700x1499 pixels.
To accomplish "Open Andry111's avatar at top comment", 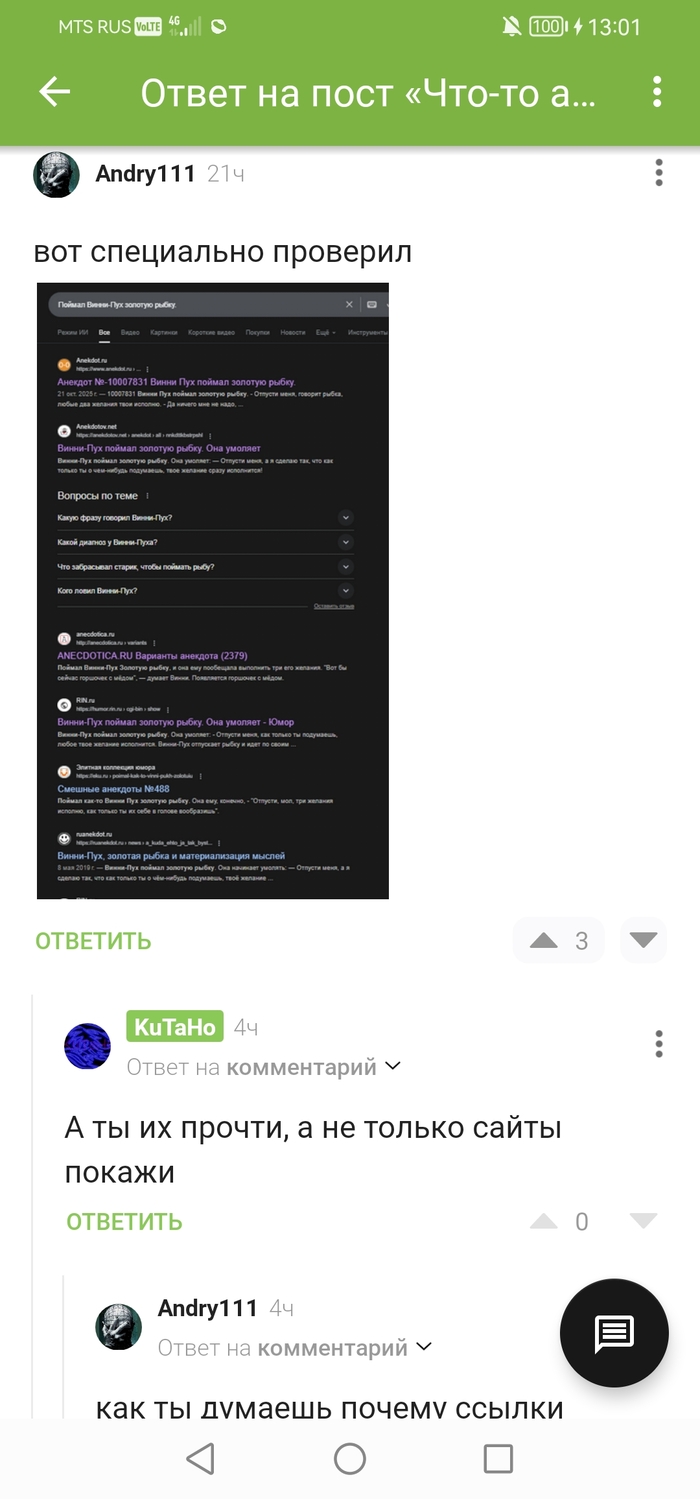I will click(x=57, y=176).
